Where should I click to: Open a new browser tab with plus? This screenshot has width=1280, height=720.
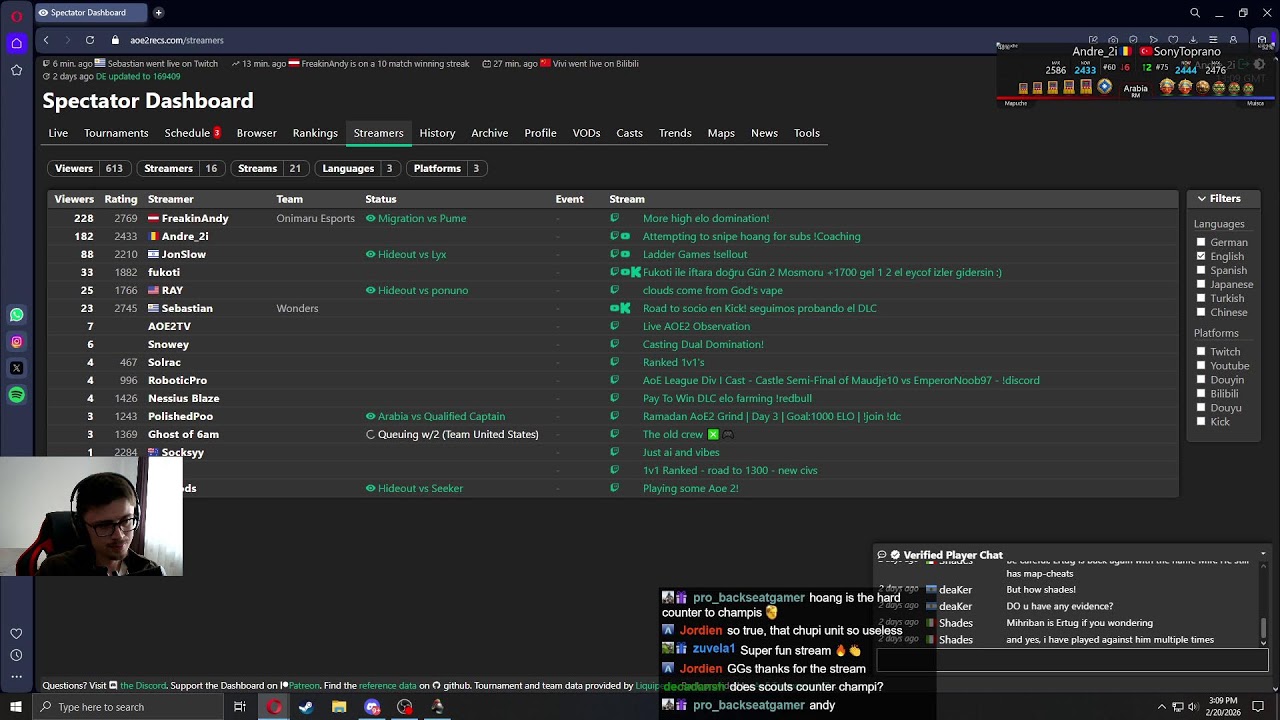tap(158, 13)
